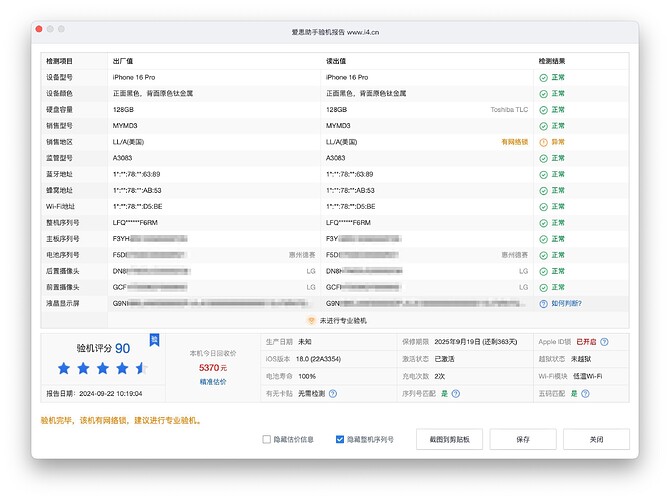Click 截图到剪贴板 button

(450, 439)
